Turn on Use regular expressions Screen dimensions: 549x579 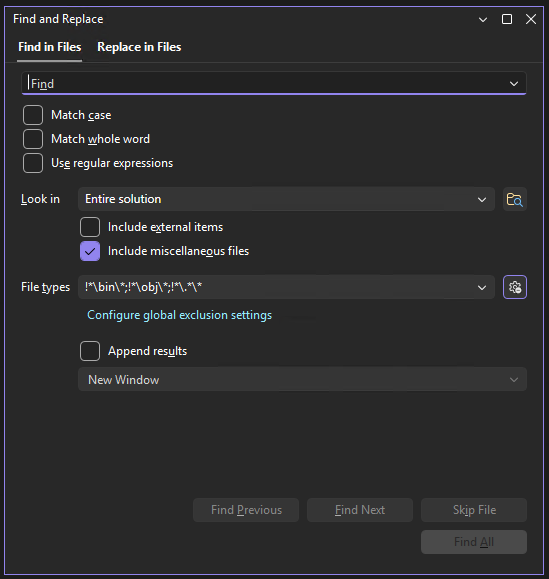[x=33, y=163]
